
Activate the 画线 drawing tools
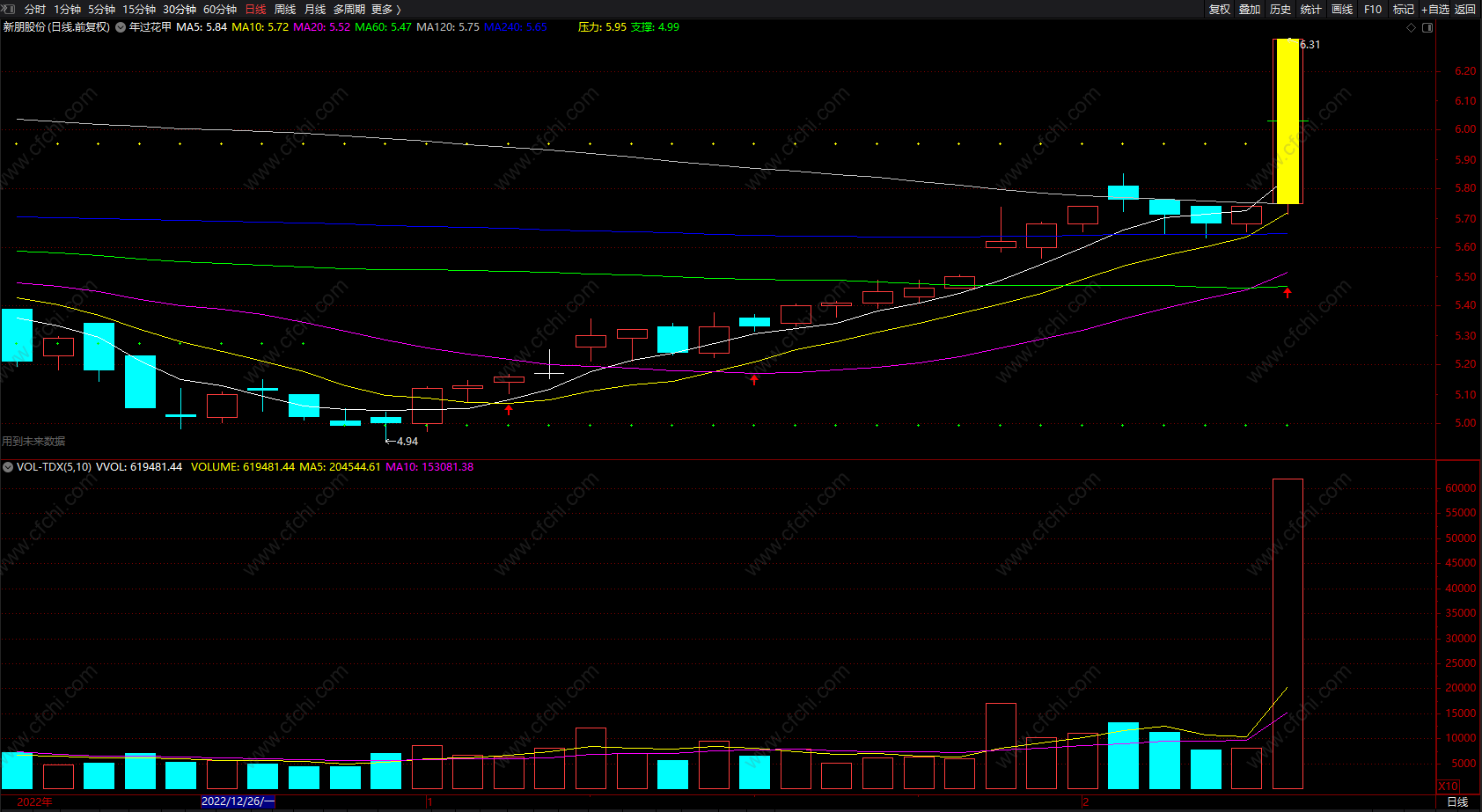coord(1342,9)
